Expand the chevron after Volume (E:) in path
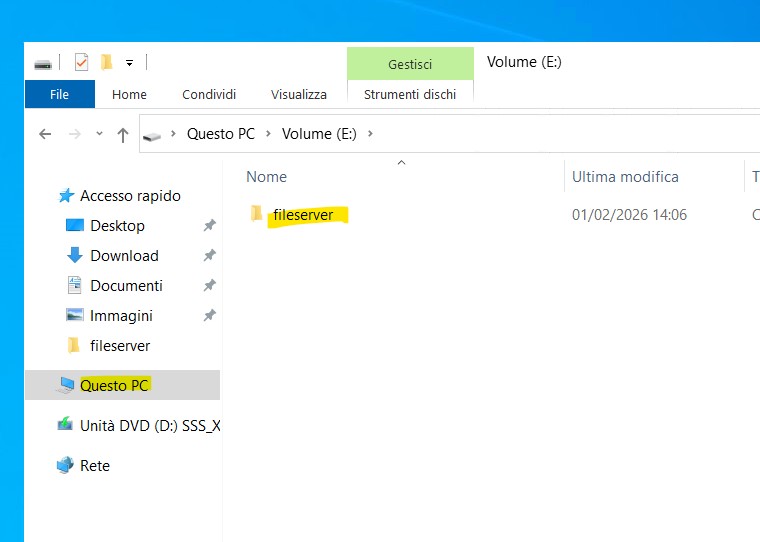 [x=370, y=134]
